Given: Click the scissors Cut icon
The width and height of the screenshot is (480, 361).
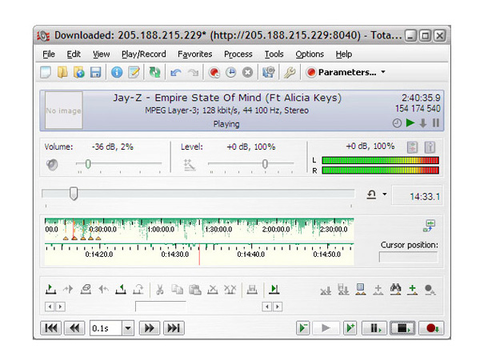Looking at the screenshot, I should tap(160, 289).
